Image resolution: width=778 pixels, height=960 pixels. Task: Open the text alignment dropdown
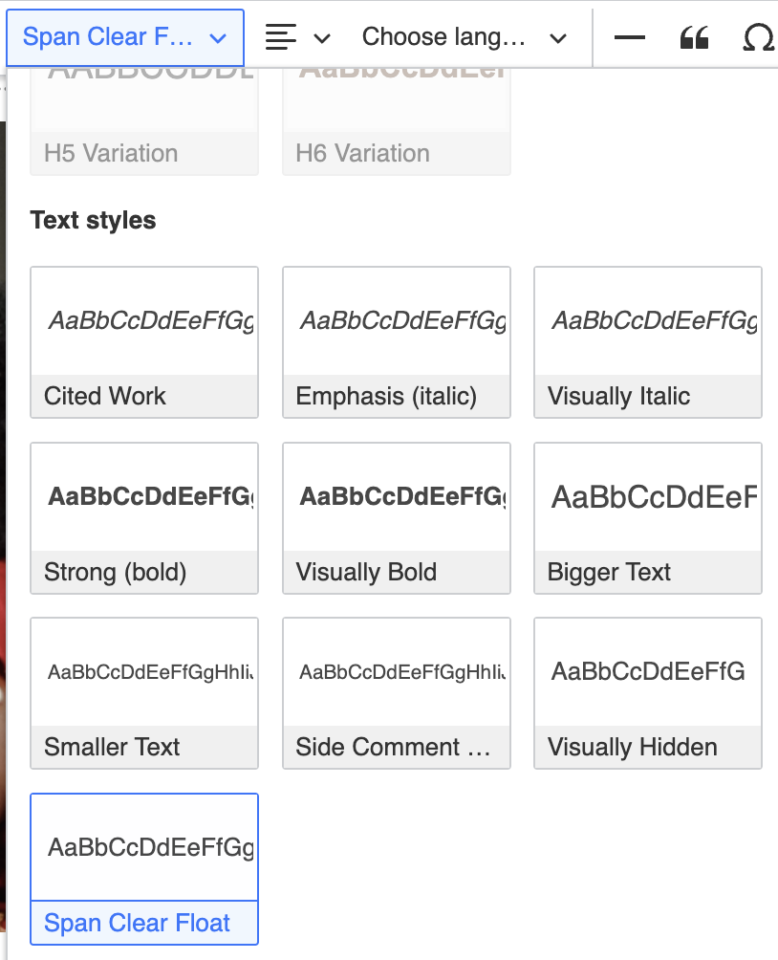(297, 38)
